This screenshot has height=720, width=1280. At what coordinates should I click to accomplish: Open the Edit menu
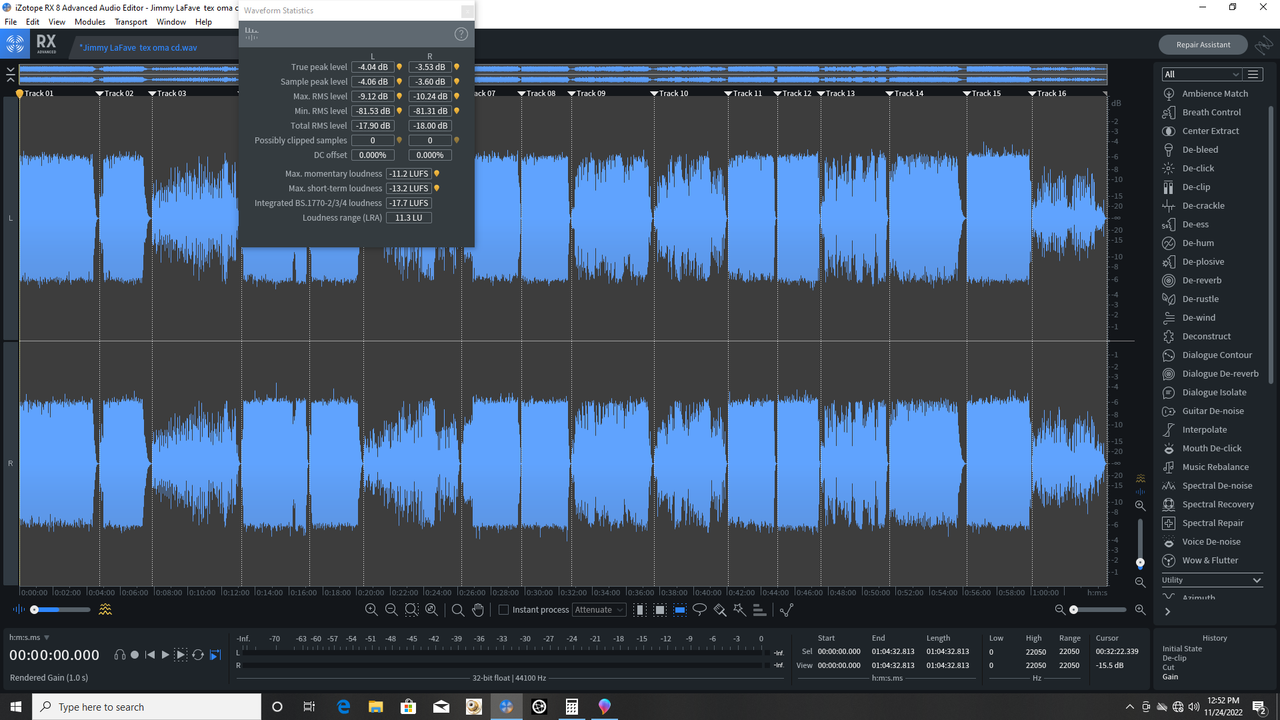[33, 21]
